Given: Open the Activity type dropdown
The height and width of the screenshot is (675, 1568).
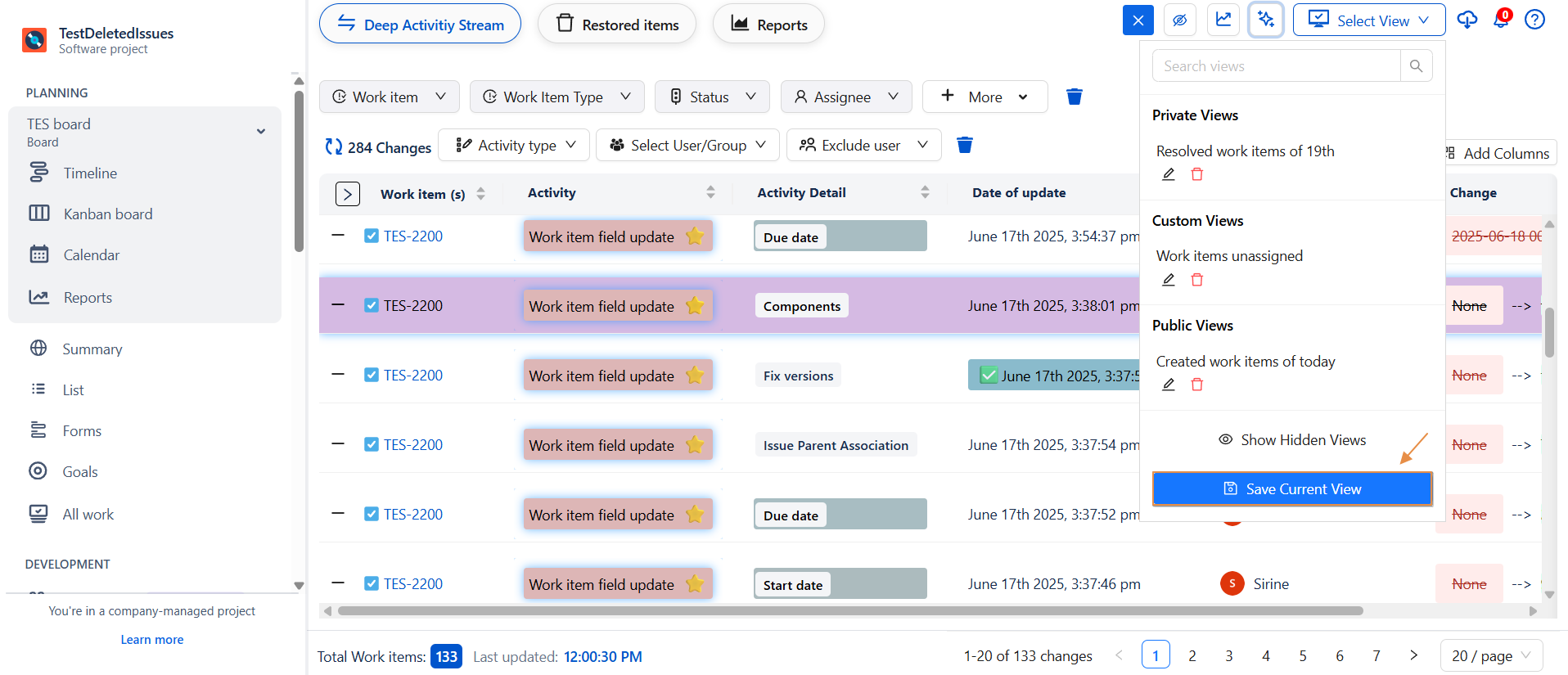Looking at the screenshot, I should (x=516, y=145).
